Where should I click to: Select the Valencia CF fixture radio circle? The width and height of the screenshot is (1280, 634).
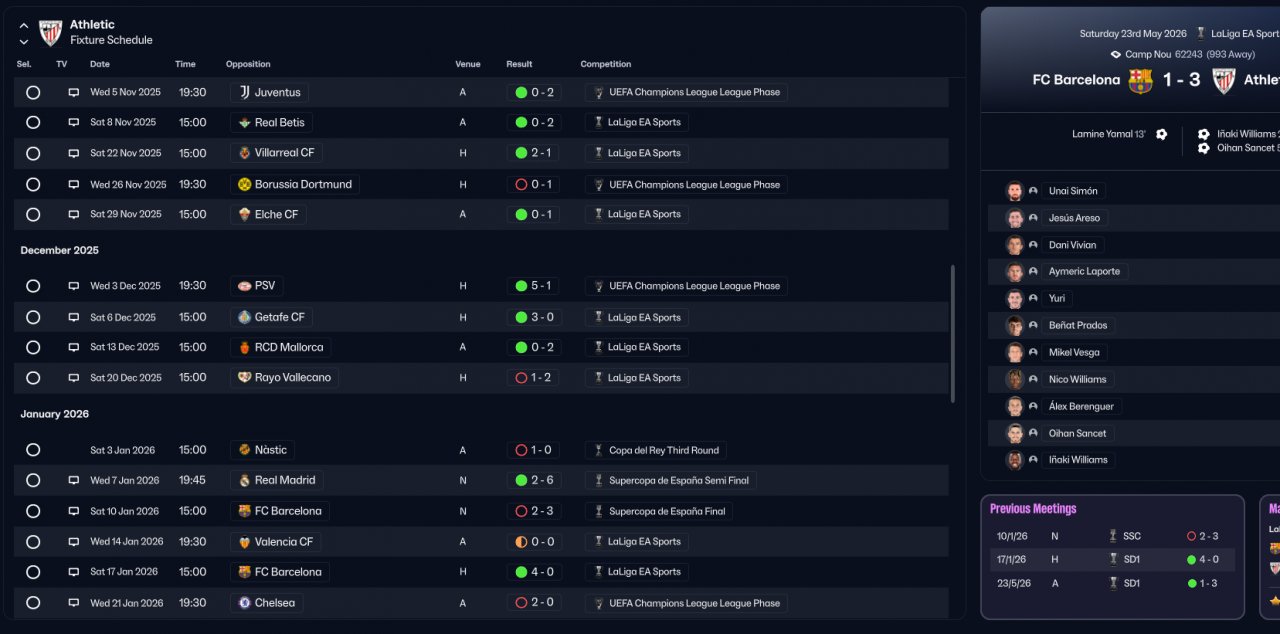[x=33, y=542]
